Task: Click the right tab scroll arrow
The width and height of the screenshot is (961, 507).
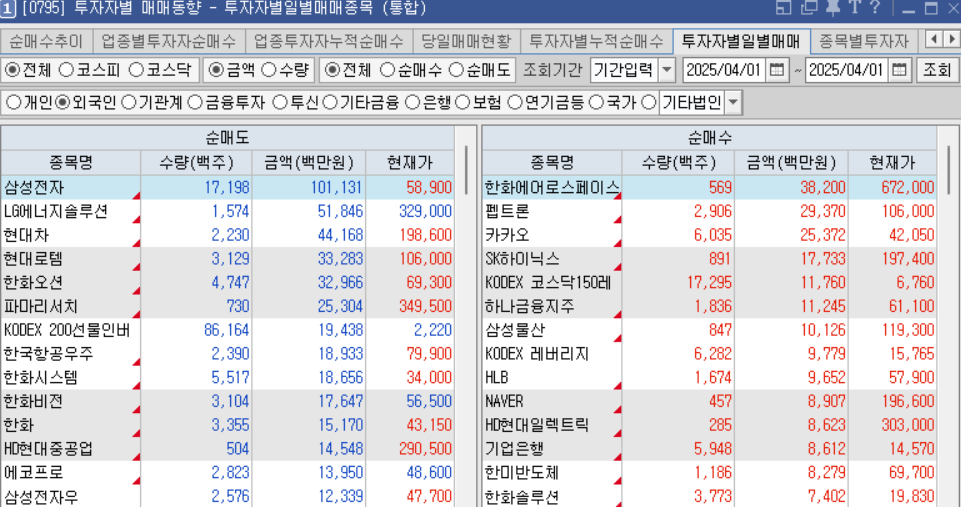Action: (951, 40)
